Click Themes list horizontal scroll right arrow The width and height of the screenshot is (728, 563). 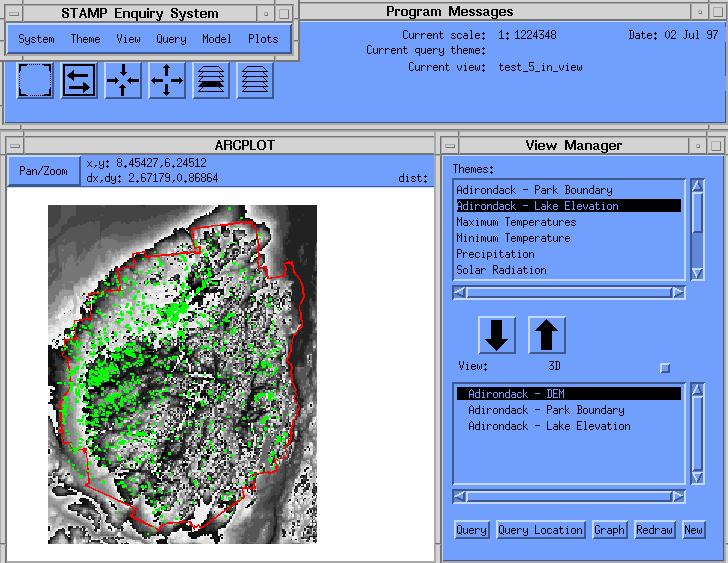tap(679, 292)
